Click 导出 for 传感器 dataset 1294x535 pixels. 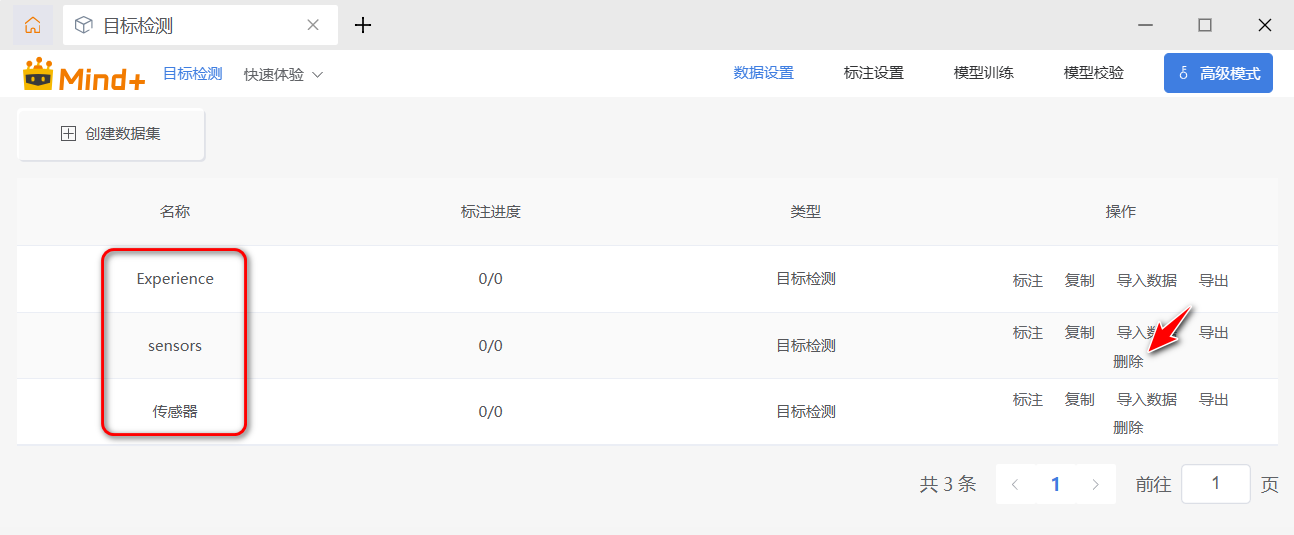point(1214,400)
